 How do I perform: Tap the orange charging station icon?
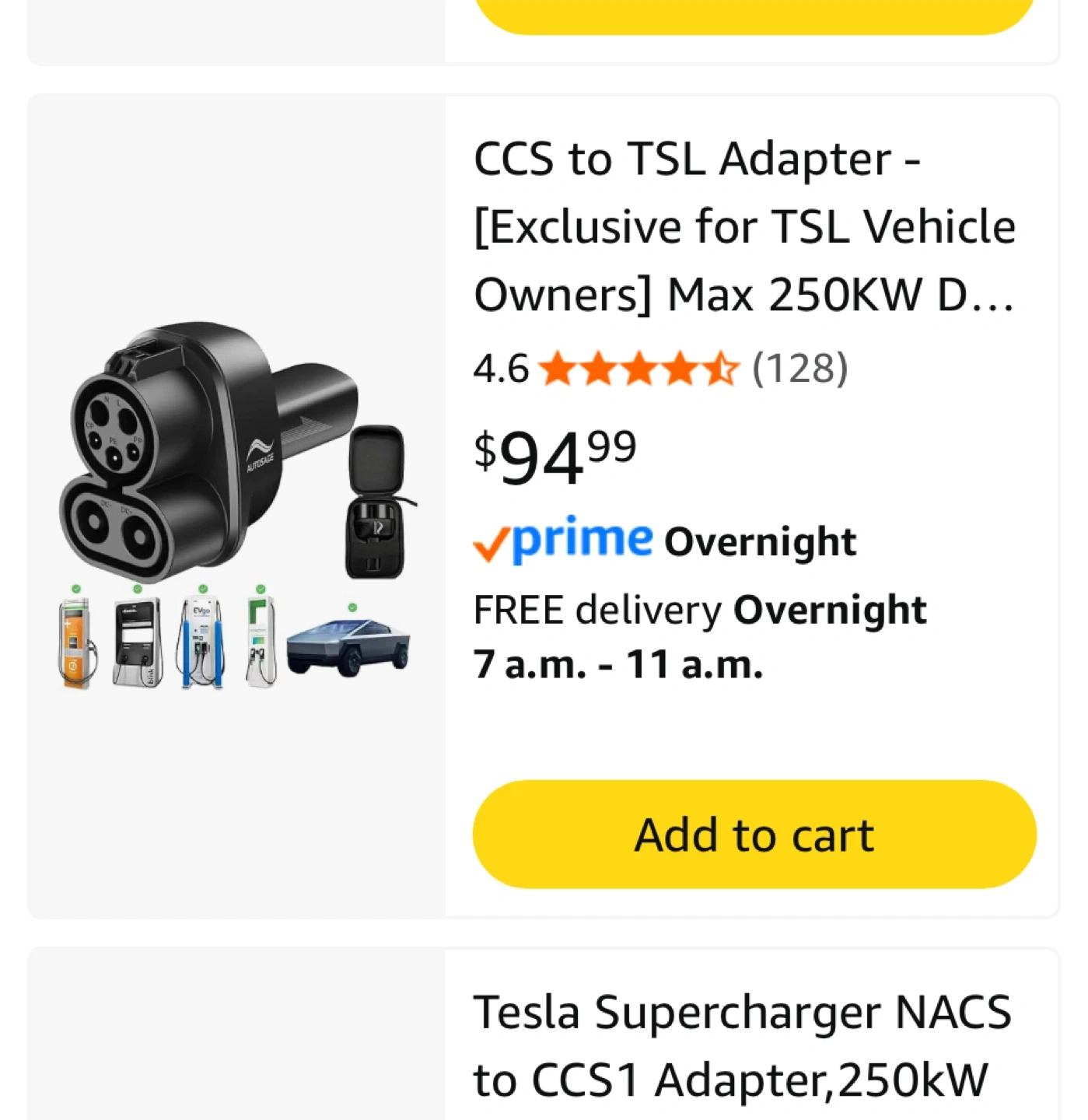coord(76,642)
